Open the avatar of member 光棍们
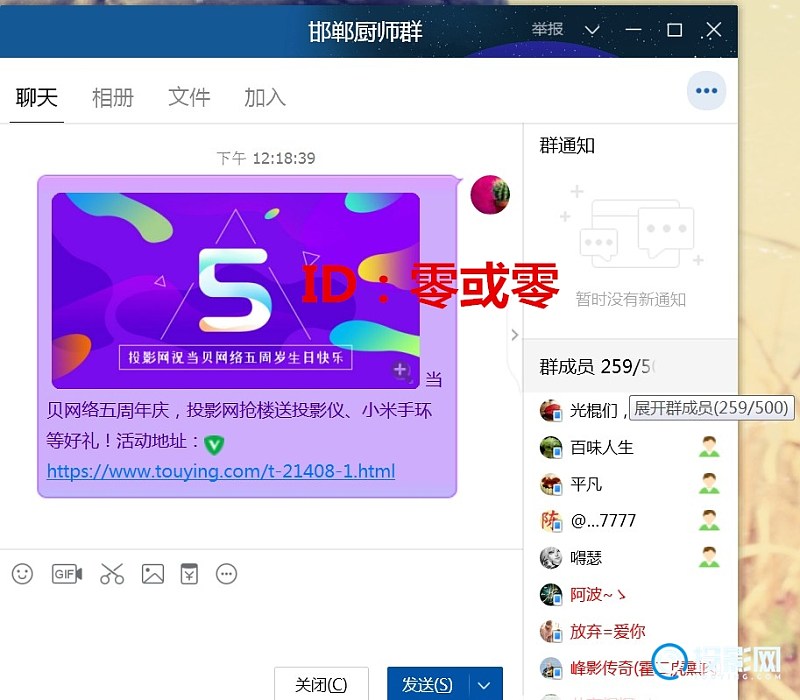The width and height of the screenshot is (800, 700). click(551, 410)
